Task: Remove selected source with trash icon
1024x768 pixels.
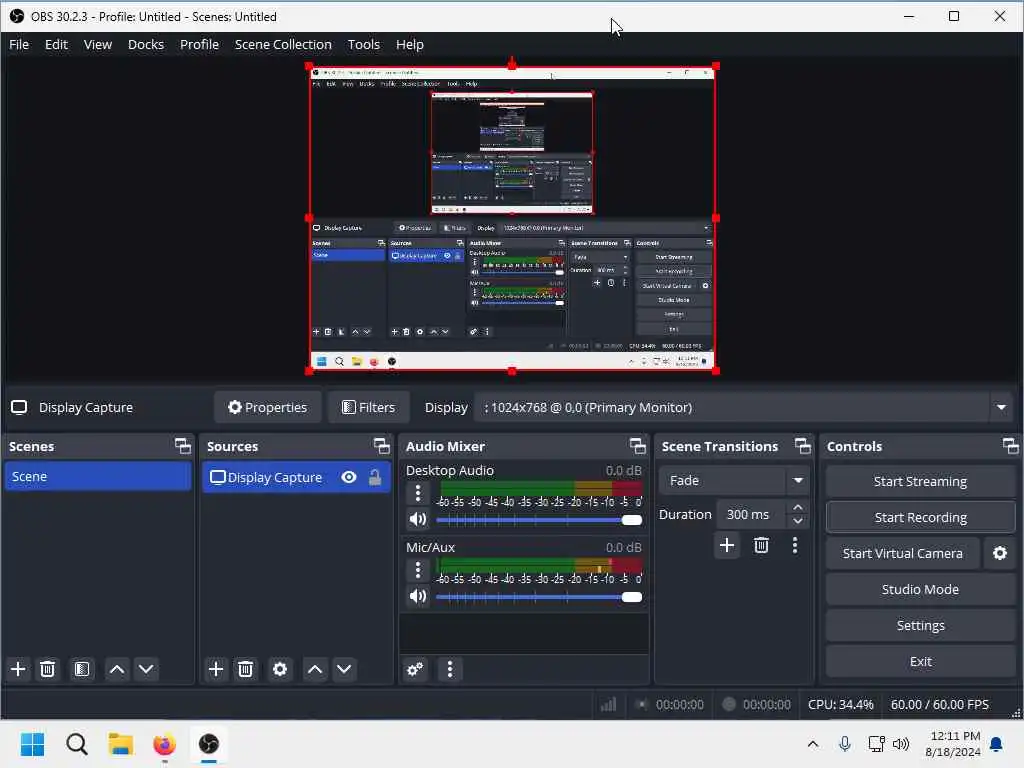Action: coord(246,669)
